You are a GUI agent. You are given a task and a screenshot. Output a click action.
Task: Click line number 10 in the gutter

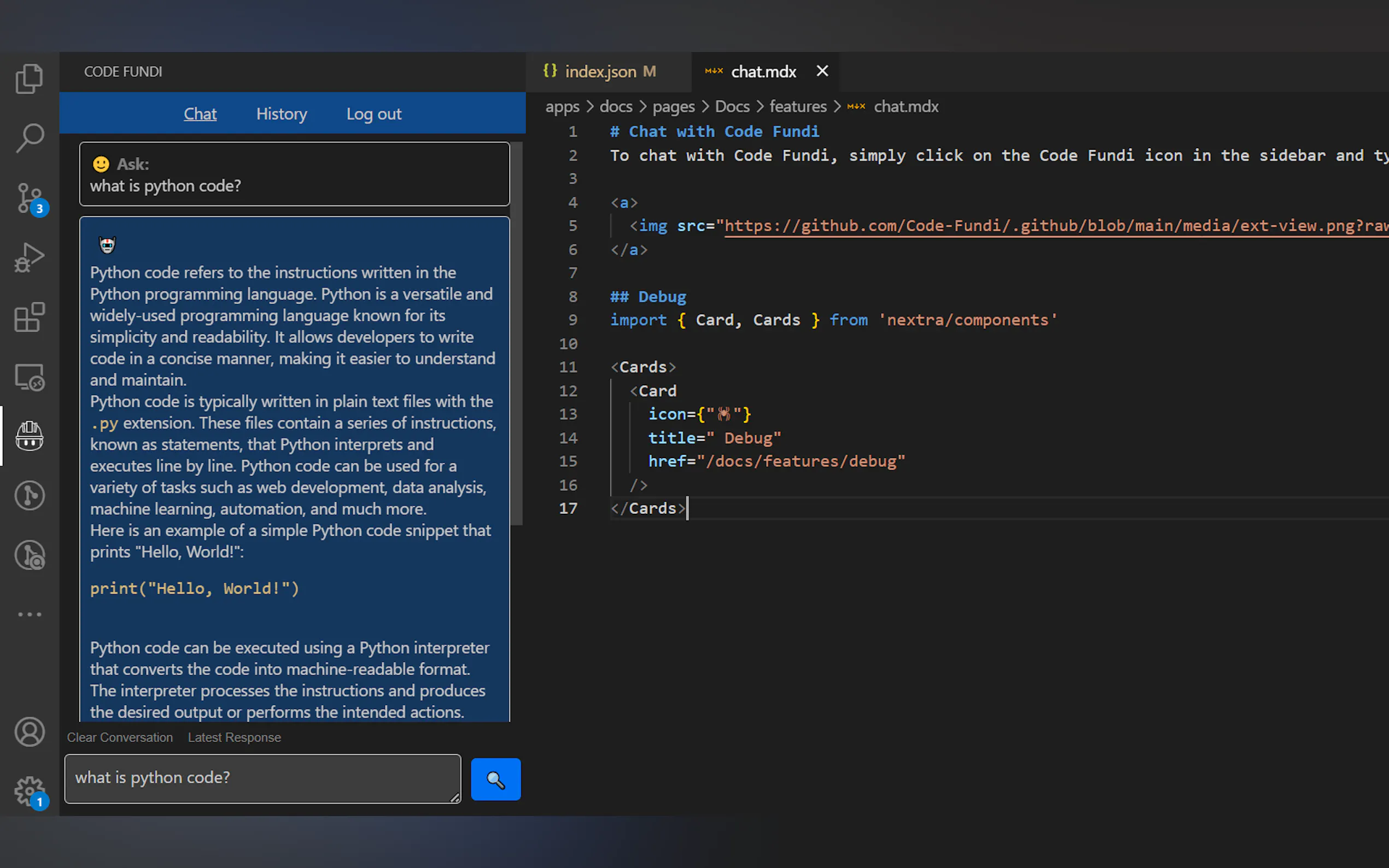[568, 344]
